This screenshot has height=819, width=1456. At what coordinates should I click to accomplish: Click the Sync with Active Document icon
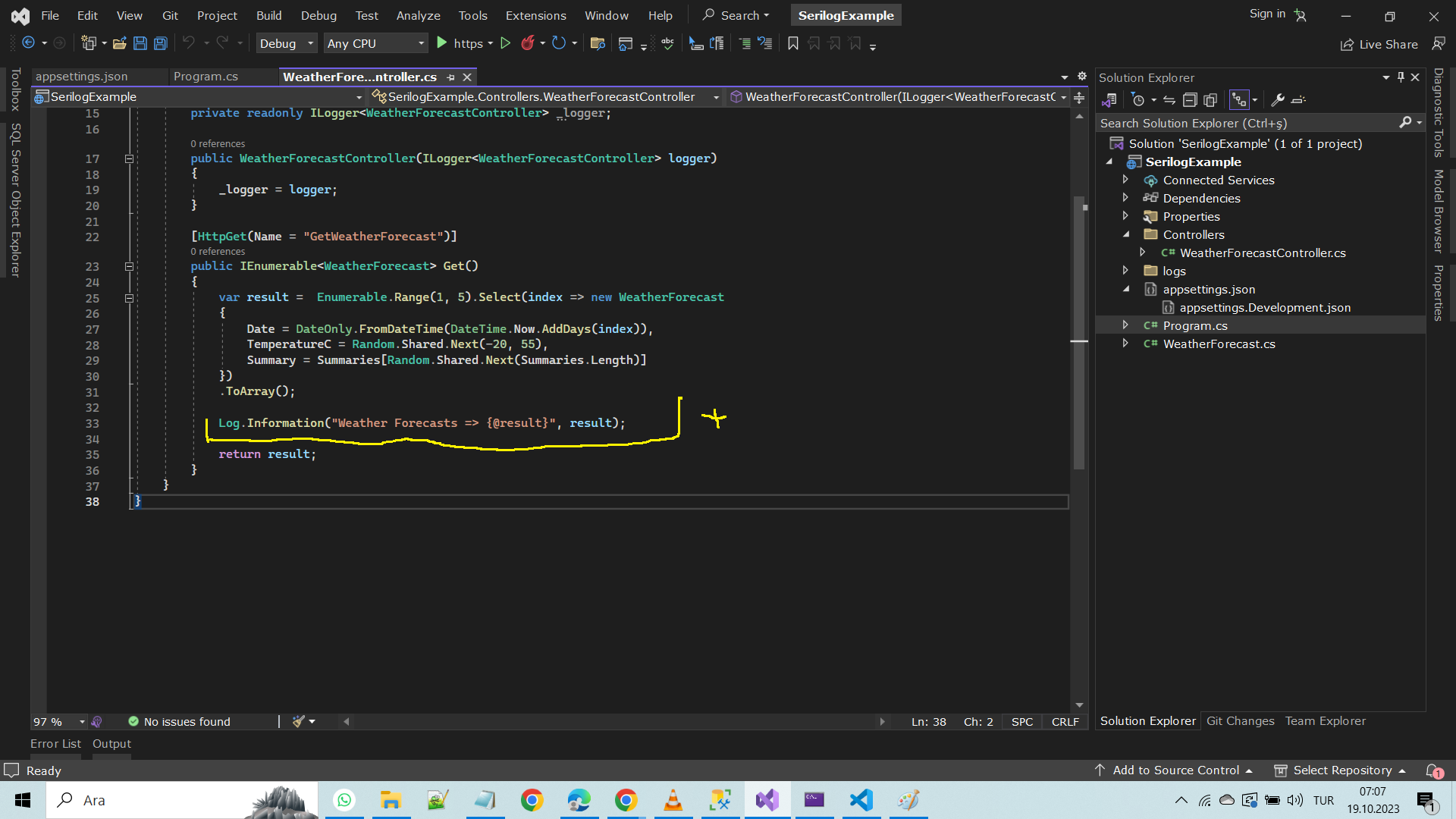pyautogui.click(x=1169, y=99)
